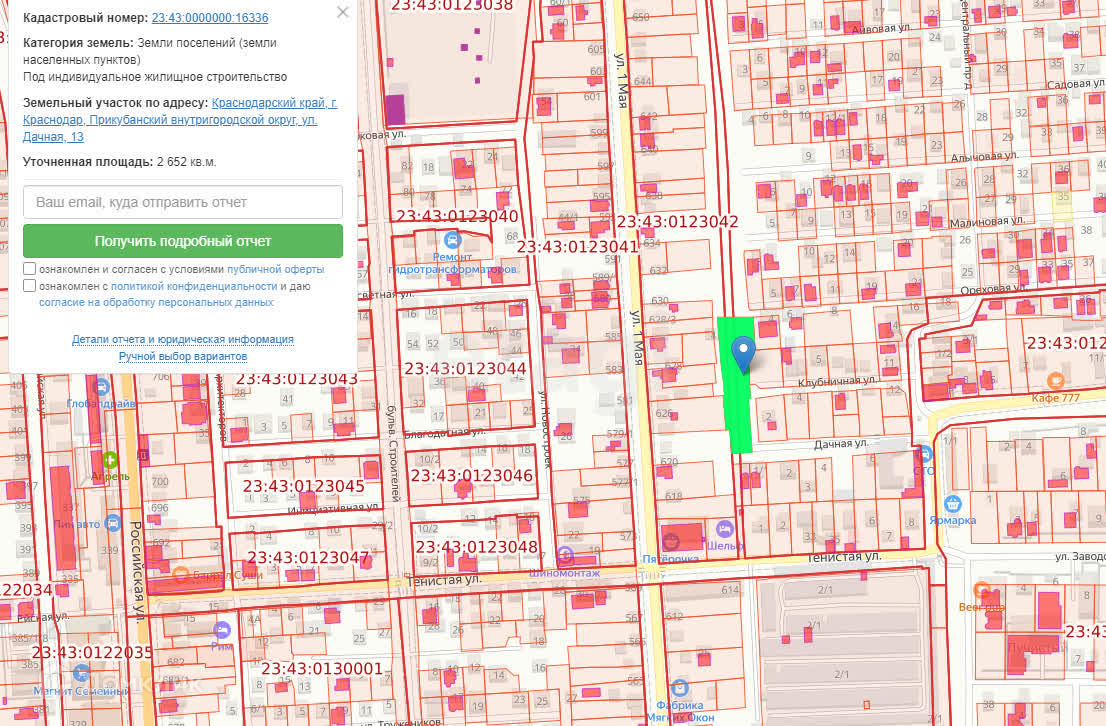Open 'согласие на обработку персональных данных' link

[x=156, y=303]
